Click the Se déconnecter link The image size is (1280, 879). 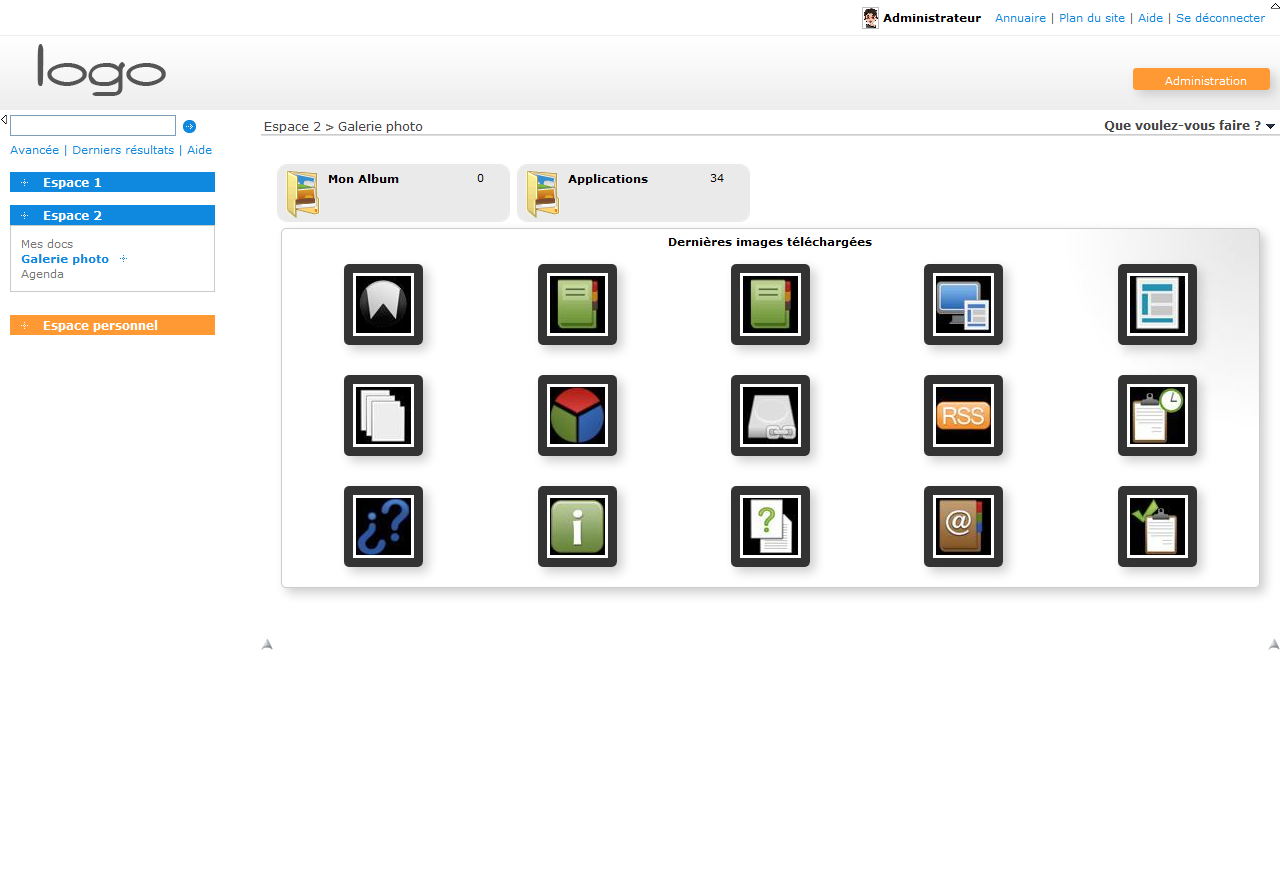[1220, 18]
